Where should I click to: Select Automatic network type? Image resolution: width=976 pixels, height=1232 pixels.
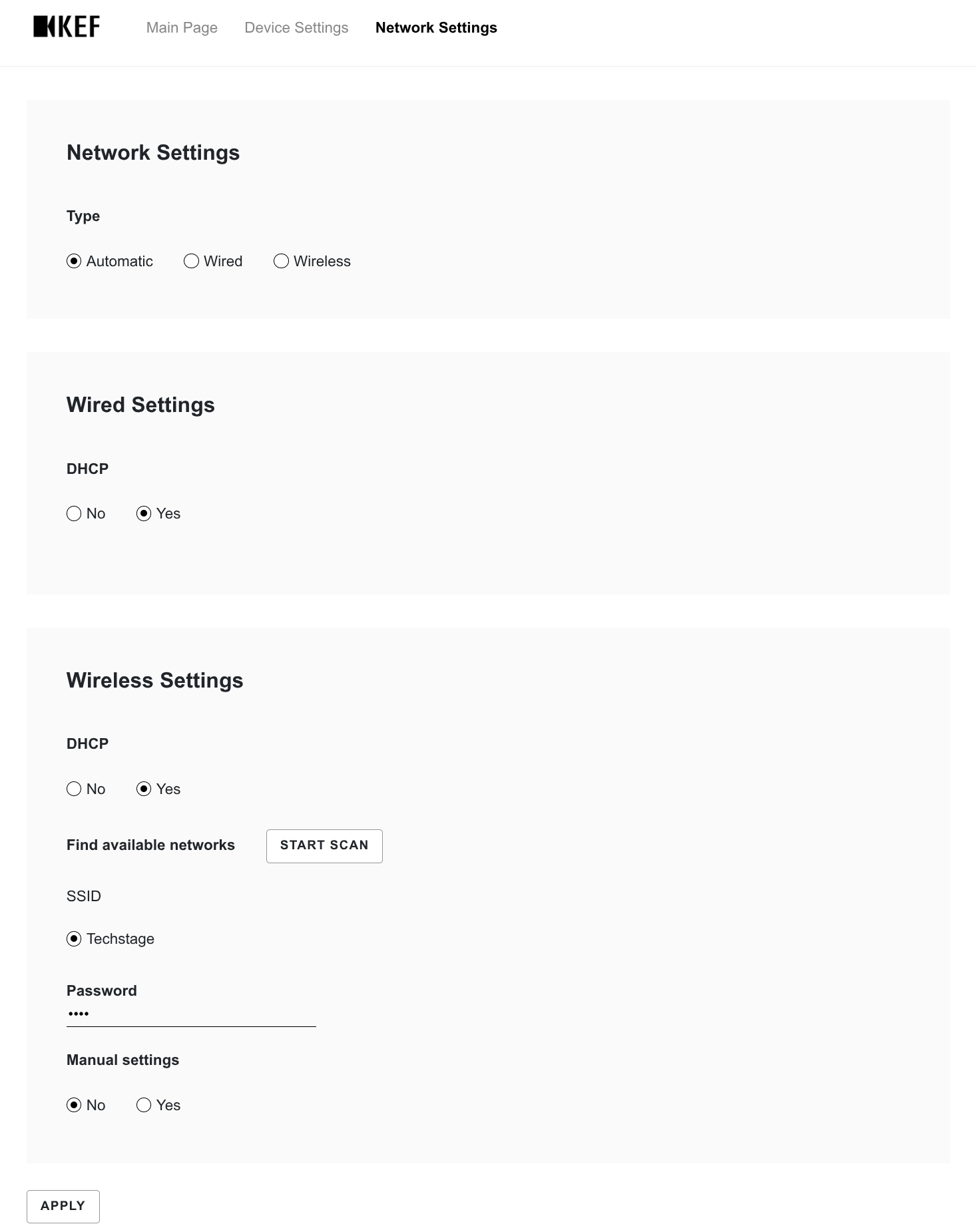pos(74,262)
